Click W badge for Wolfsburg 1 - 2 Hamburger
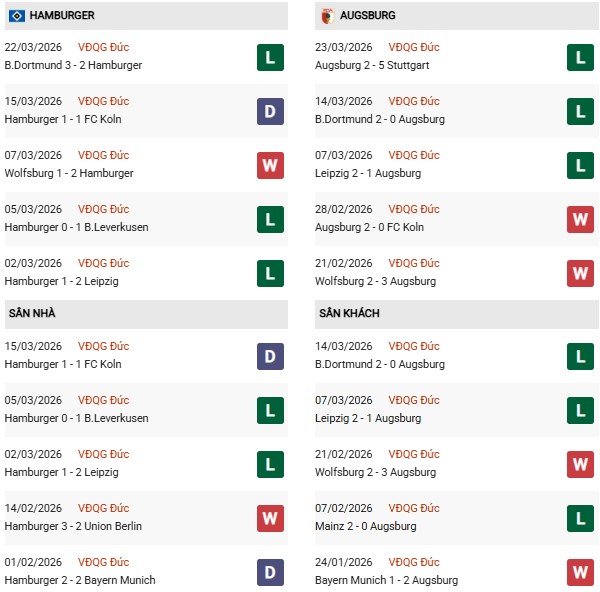The width and height of the screenshot is (600, 592). pos(270,165)
